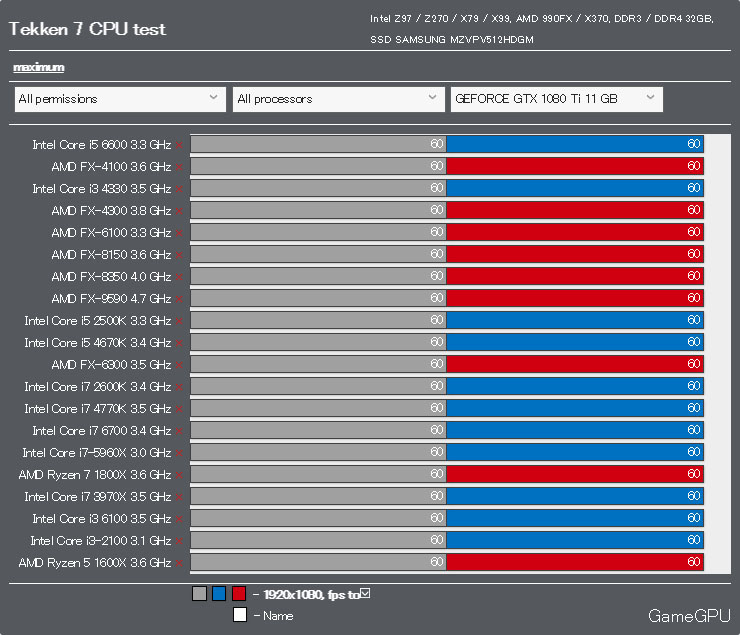Click the AMD Ryzen 5 1600X 3.6 GHz label
The height and width of the screenshot is (635, 740).
click(x=95, y=563)
